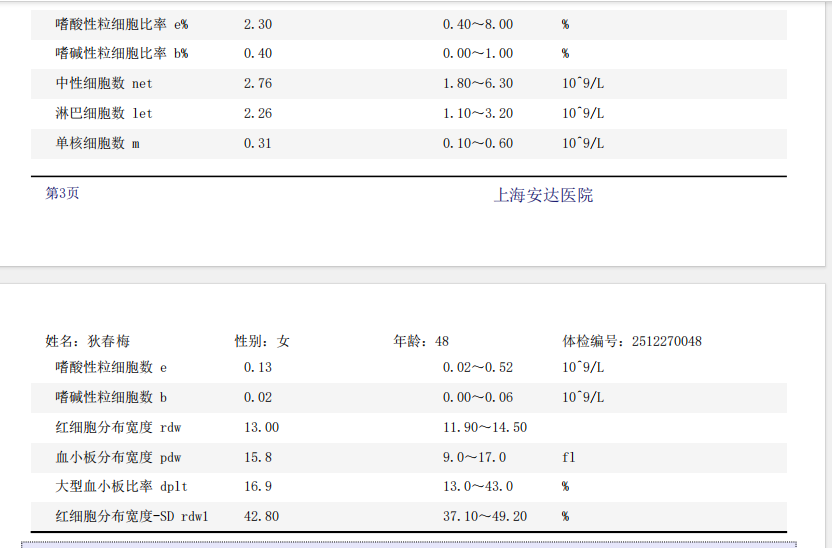
Task: Click the hospital name 上海安达医院 in footer
Action: (x=543, y=196)
